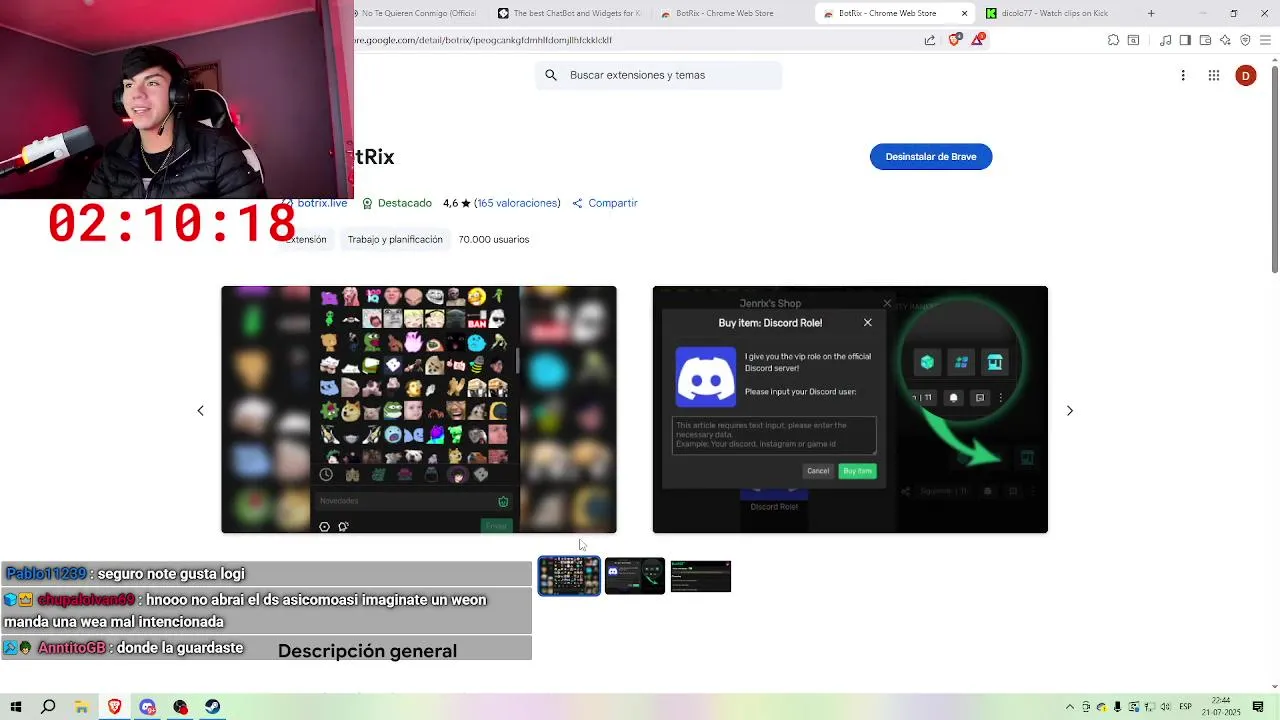Click the large emote picker screenshot
This screenshot has height=720, width=1280.
419,409
